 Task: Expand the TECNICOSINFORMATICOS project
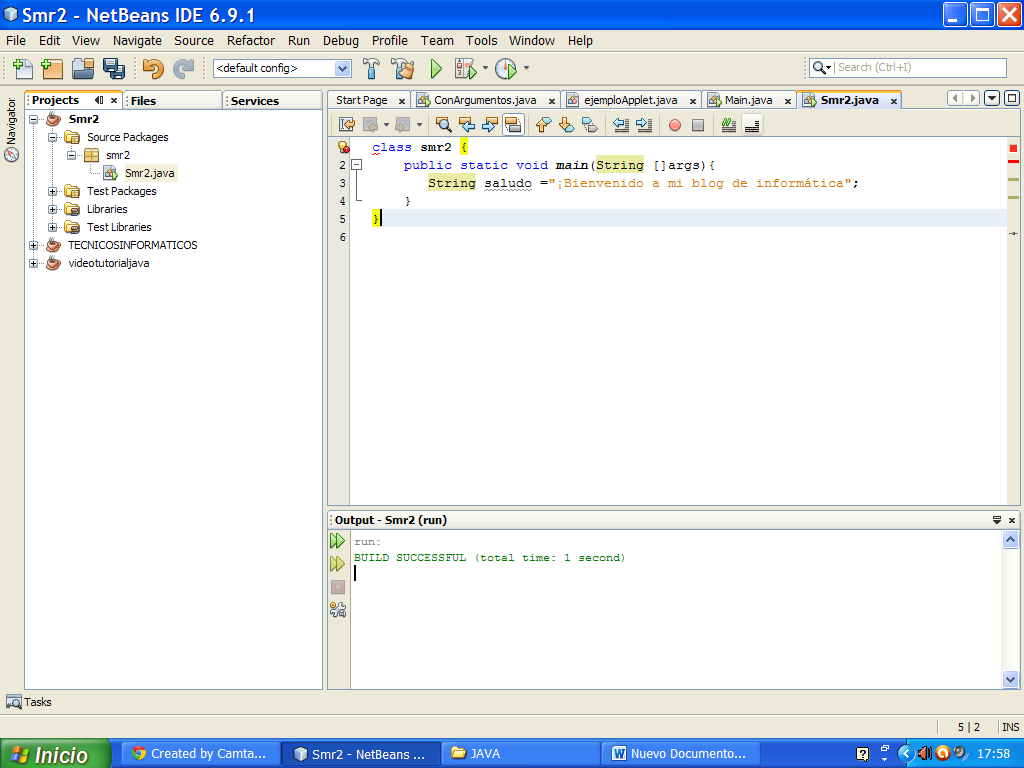point(33,246)
